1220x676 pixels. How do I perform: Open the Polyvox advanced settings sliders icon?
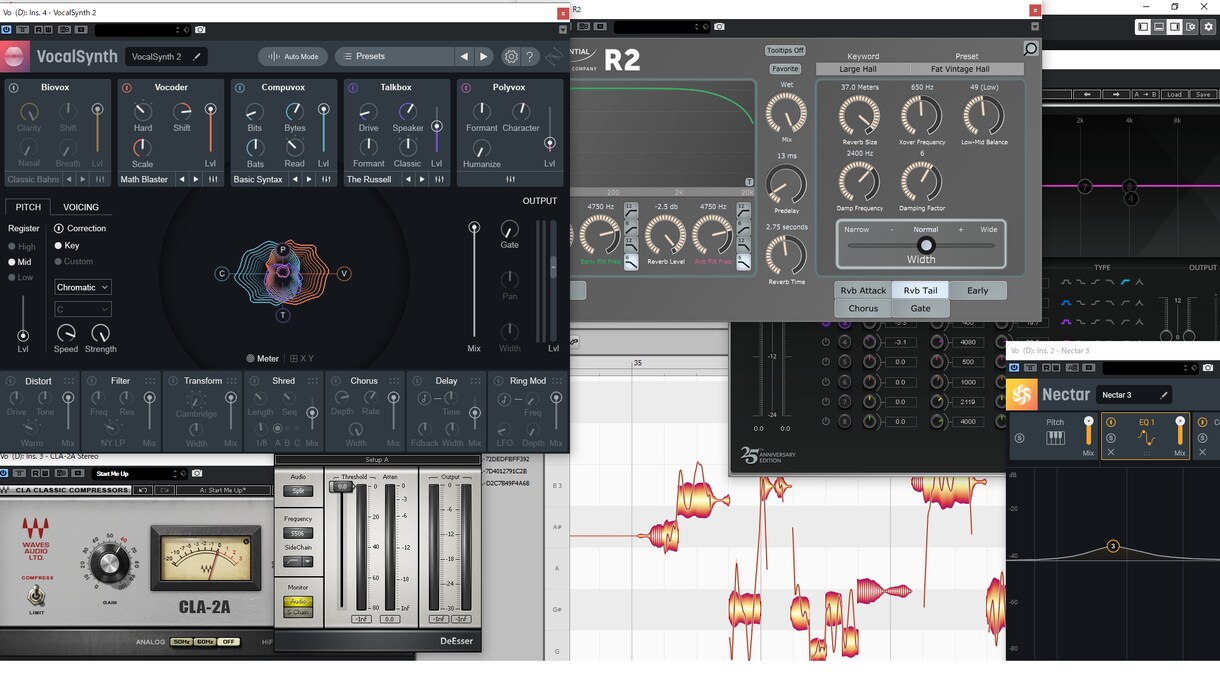[510, 179]
